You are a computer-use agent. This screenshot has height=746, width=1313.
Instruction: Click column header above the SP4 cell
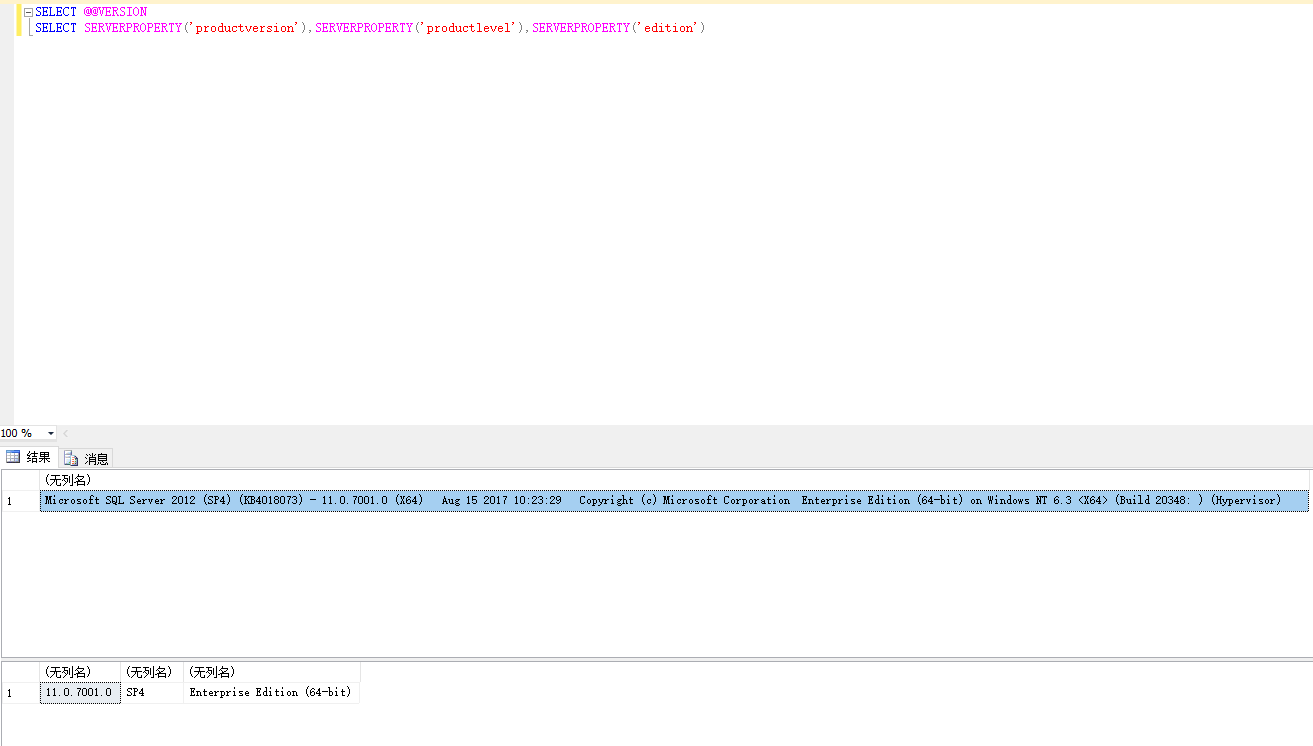[151, 672]
